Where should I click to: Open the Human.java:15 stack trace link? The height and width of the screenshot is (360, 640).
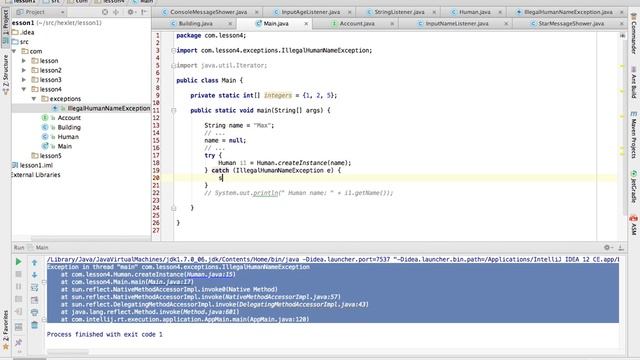210,274
